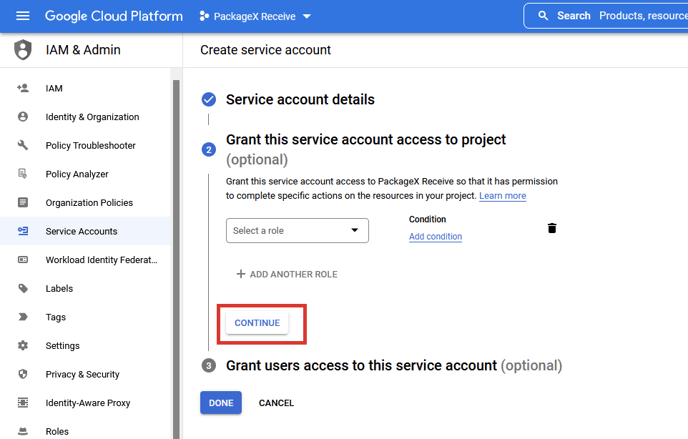
Task: Open the Service Accounts page in the sidebar
Action: pyautogui.click(x=81, y=232)
